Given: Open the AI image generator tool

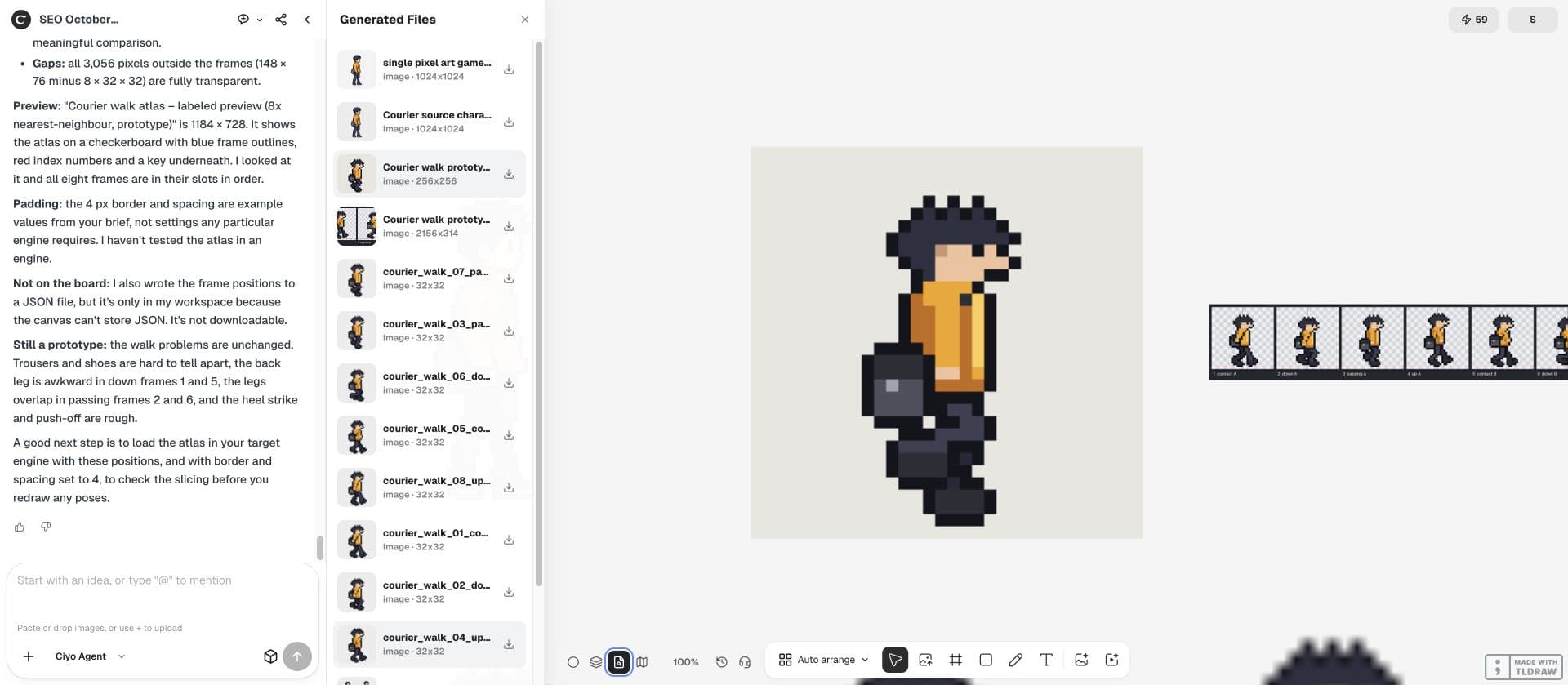Looking at the screenshot, I should click(x=1081, y=660).
